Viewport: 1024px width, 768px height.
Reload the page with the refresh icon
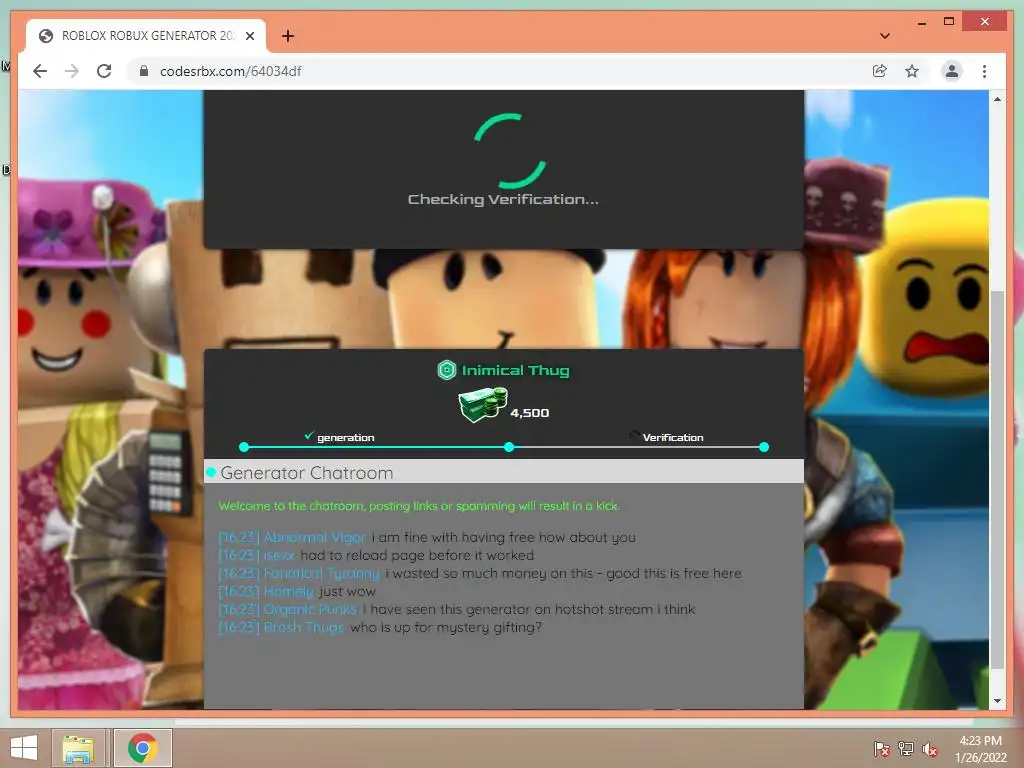tap(104, 71)
